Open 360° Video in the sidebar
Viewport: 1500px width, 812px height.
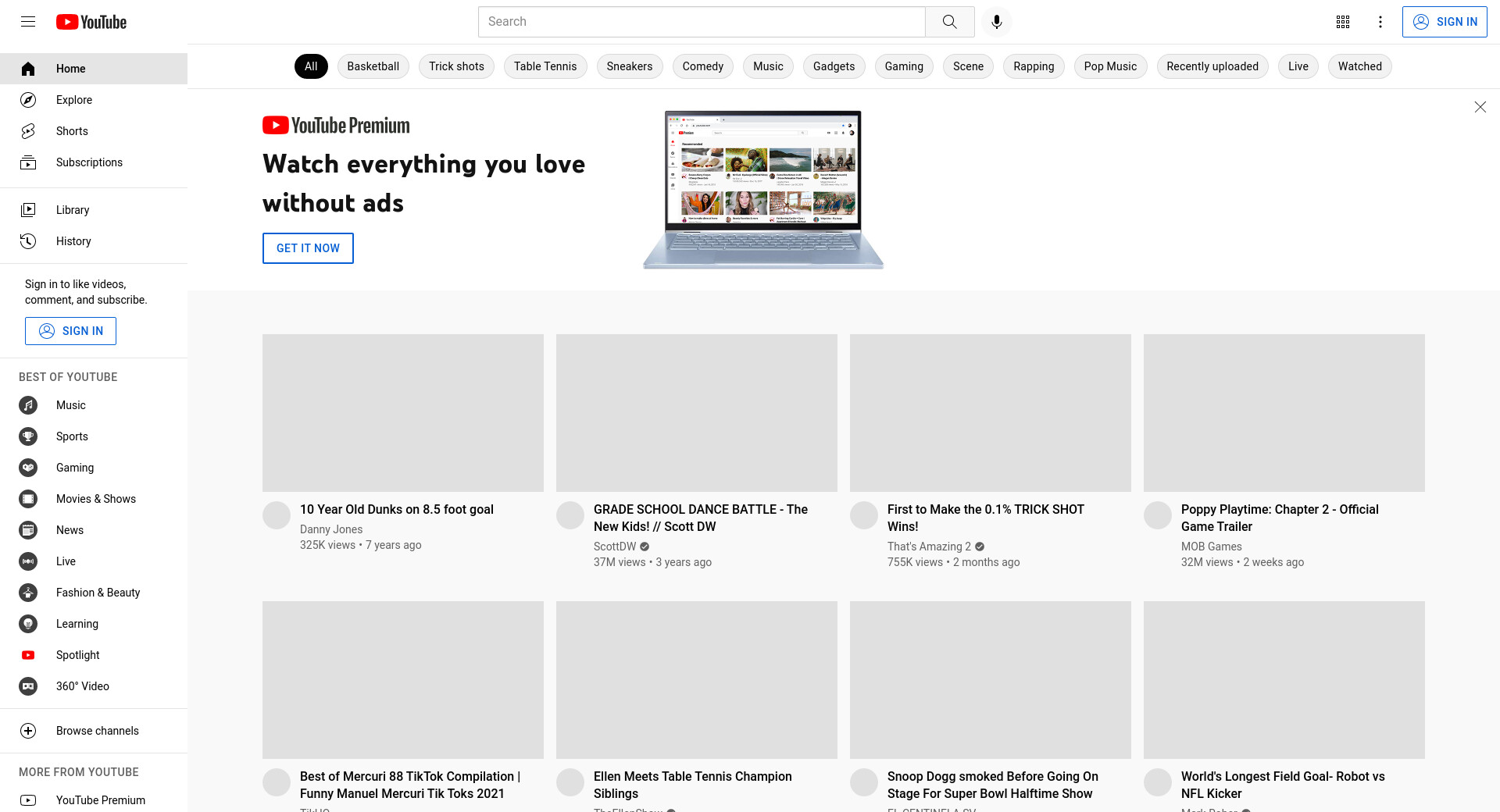pos(94,686)
